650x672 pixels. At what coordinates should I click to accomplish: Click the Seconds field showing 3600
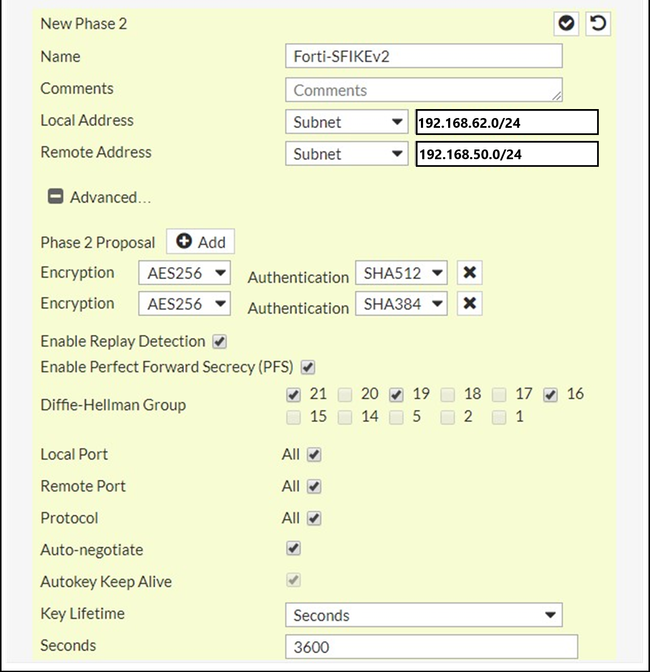(431, 647)
